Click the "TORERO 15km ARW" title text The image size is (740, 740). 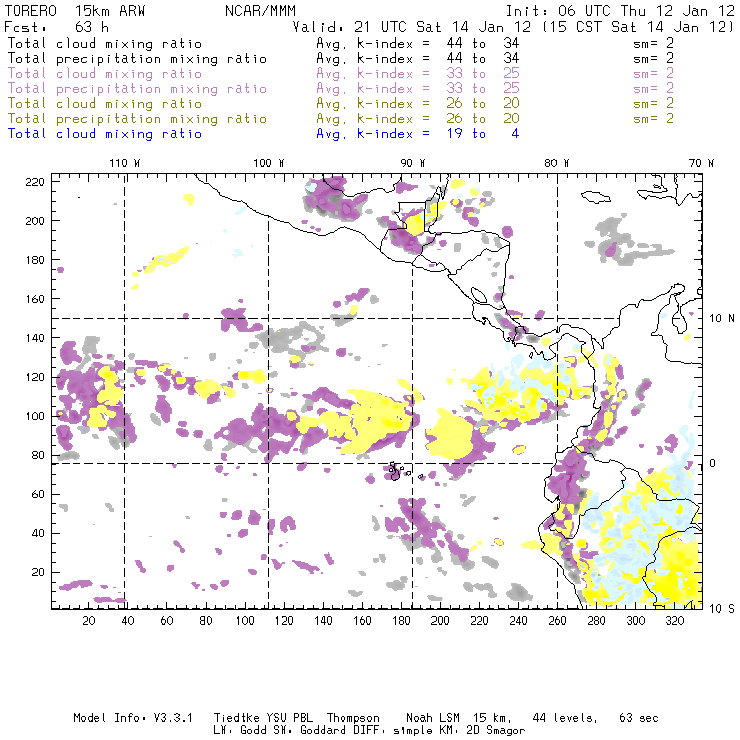point(75,11)
